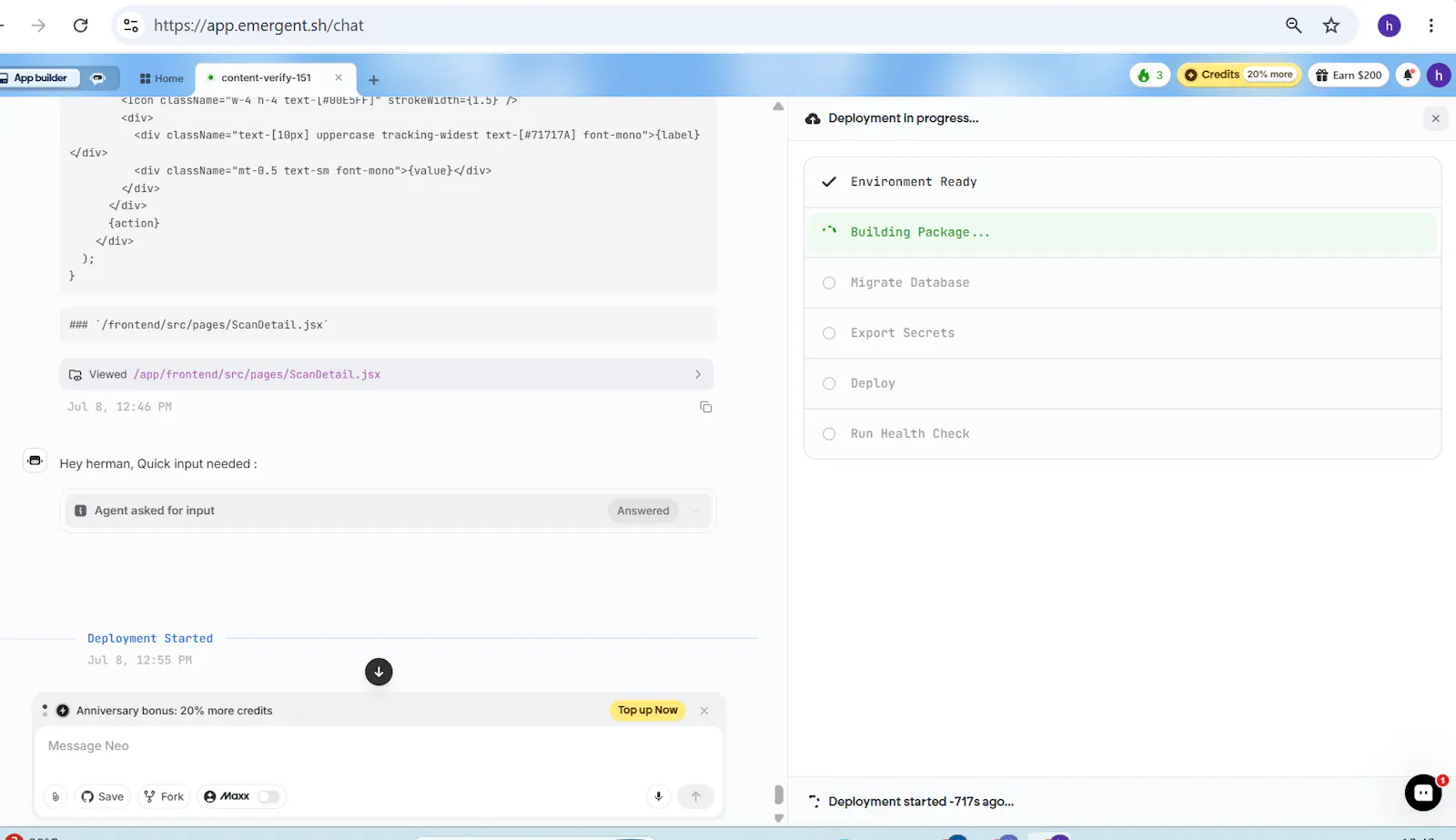Click the Deploy step circle
The width and height of the screenshot is (1456, 840).
(x=829, y=383)
